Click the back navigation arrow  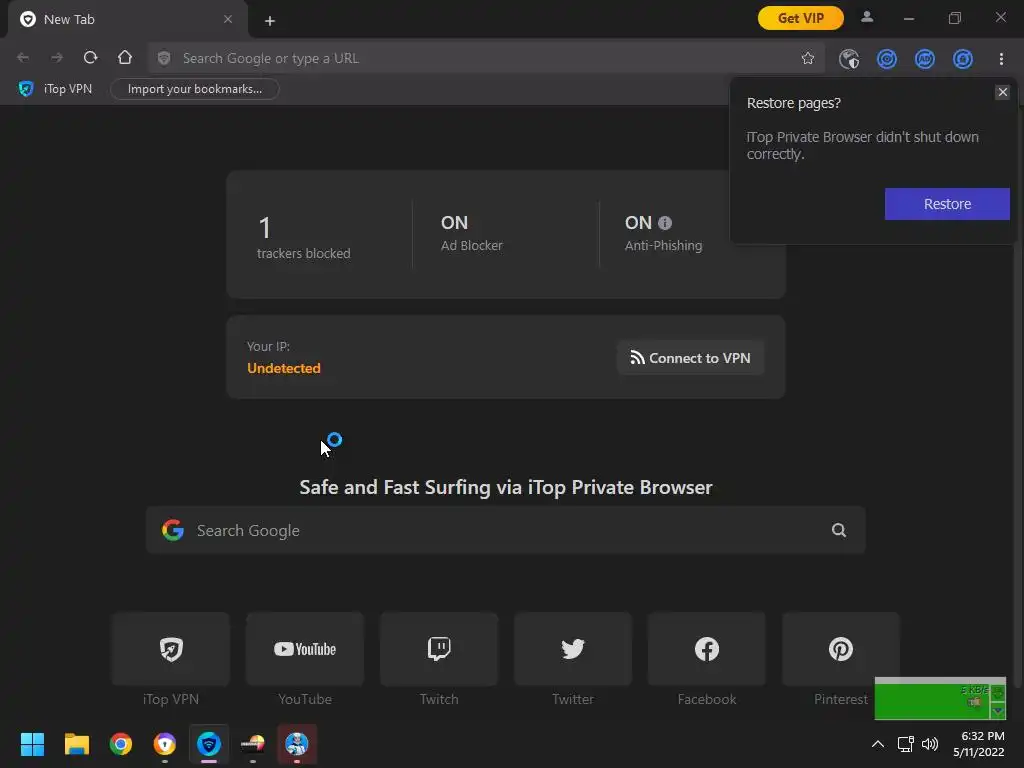pyautogui.click(x=23, y=58)
